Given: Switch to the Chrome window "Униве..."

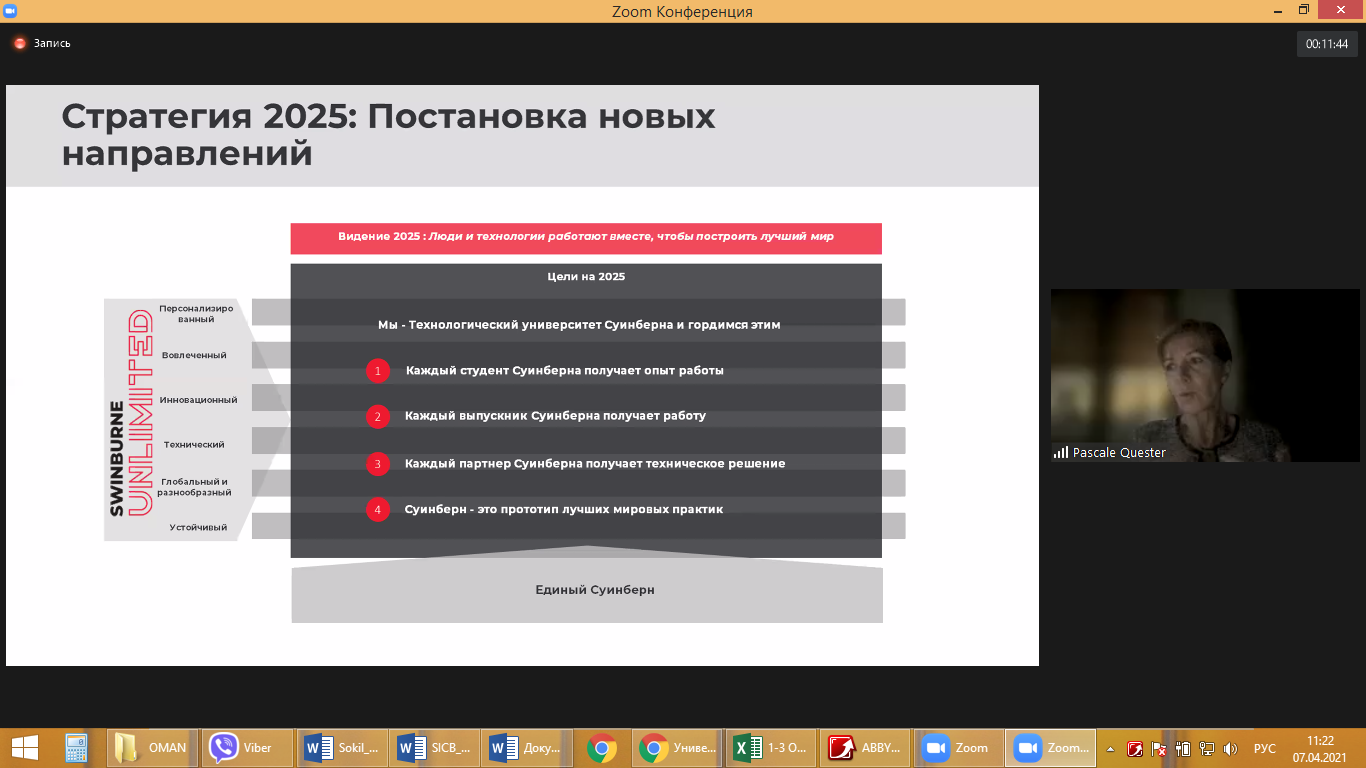Looking at the screenshot, I should [x=679, y=748].
